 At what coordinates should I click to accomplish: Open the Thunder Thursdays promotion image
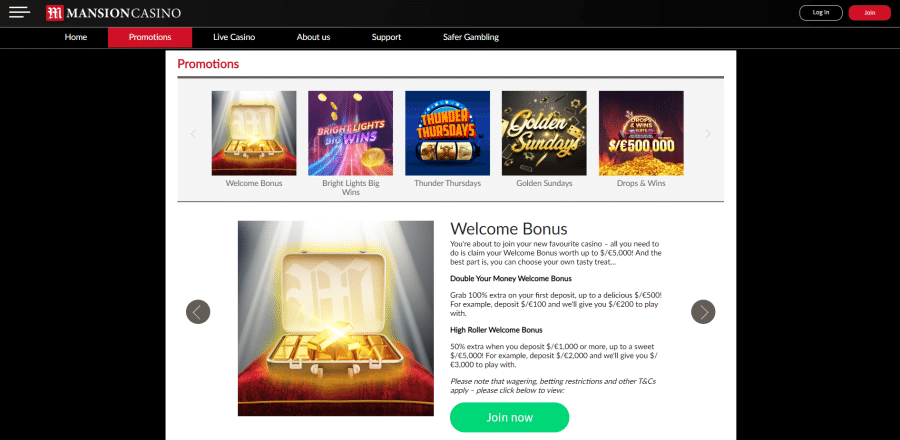click(x=448, y=133)
